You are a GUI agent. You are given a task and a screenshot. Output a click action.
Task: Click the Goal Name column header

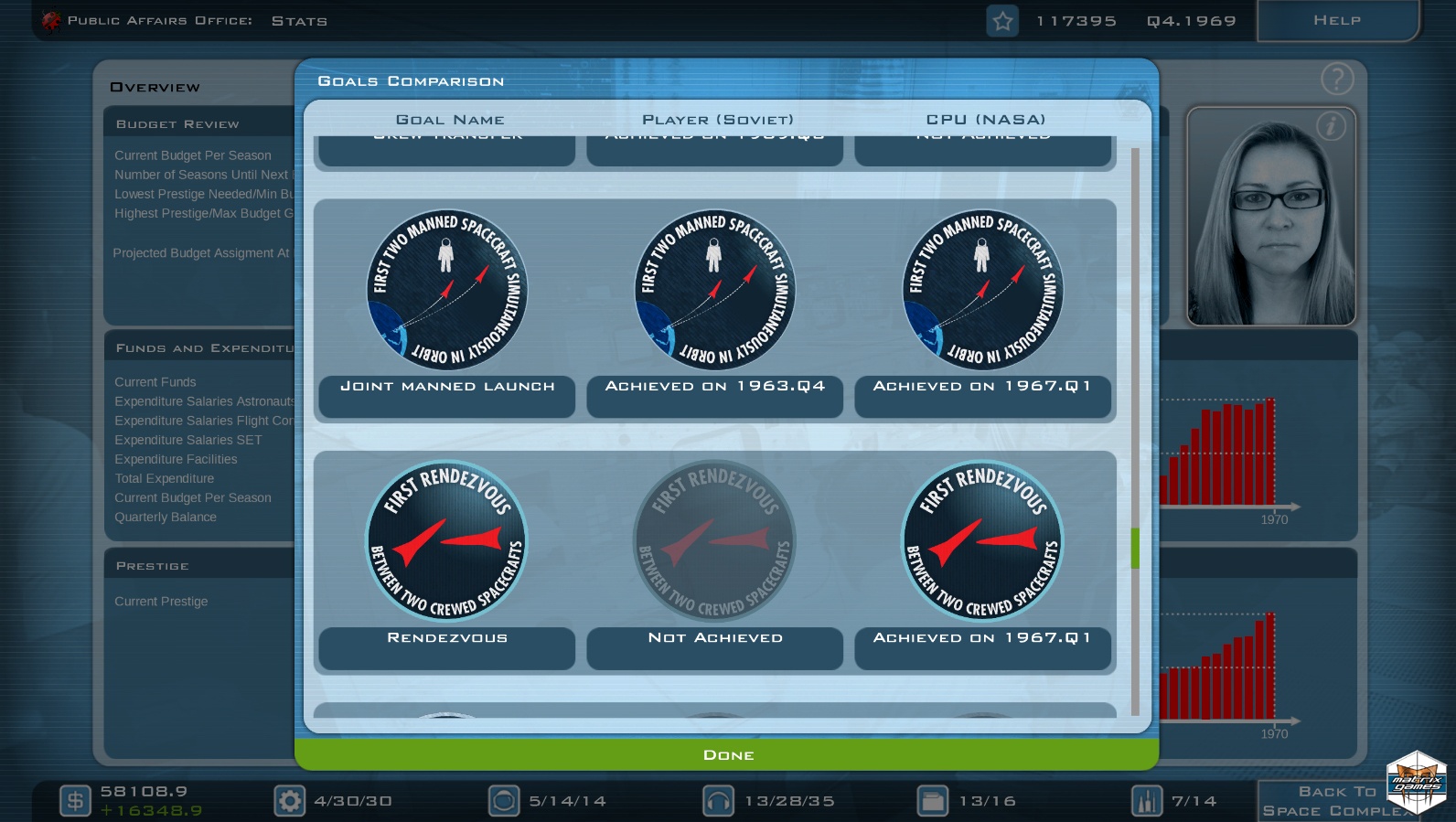[x=450, y=120]
